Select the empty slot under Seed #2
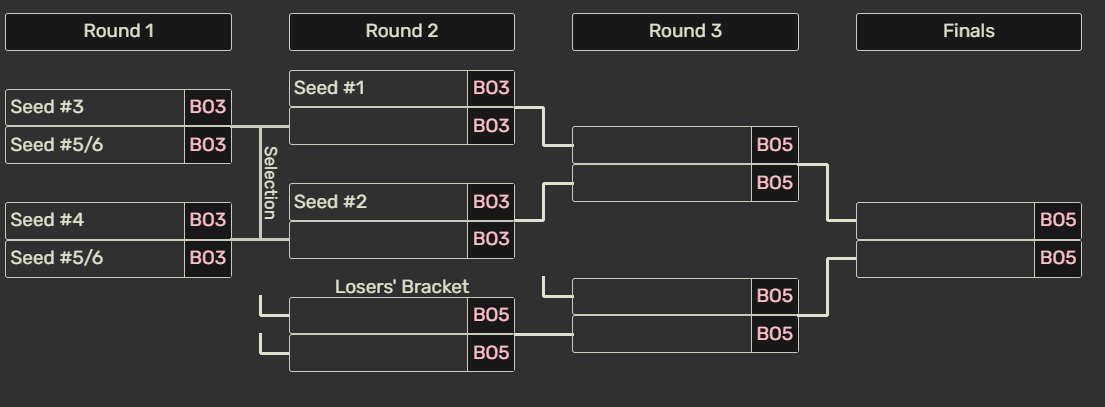Image resolution: width=1105 pixels, height=407 pixels. (378, 239)
